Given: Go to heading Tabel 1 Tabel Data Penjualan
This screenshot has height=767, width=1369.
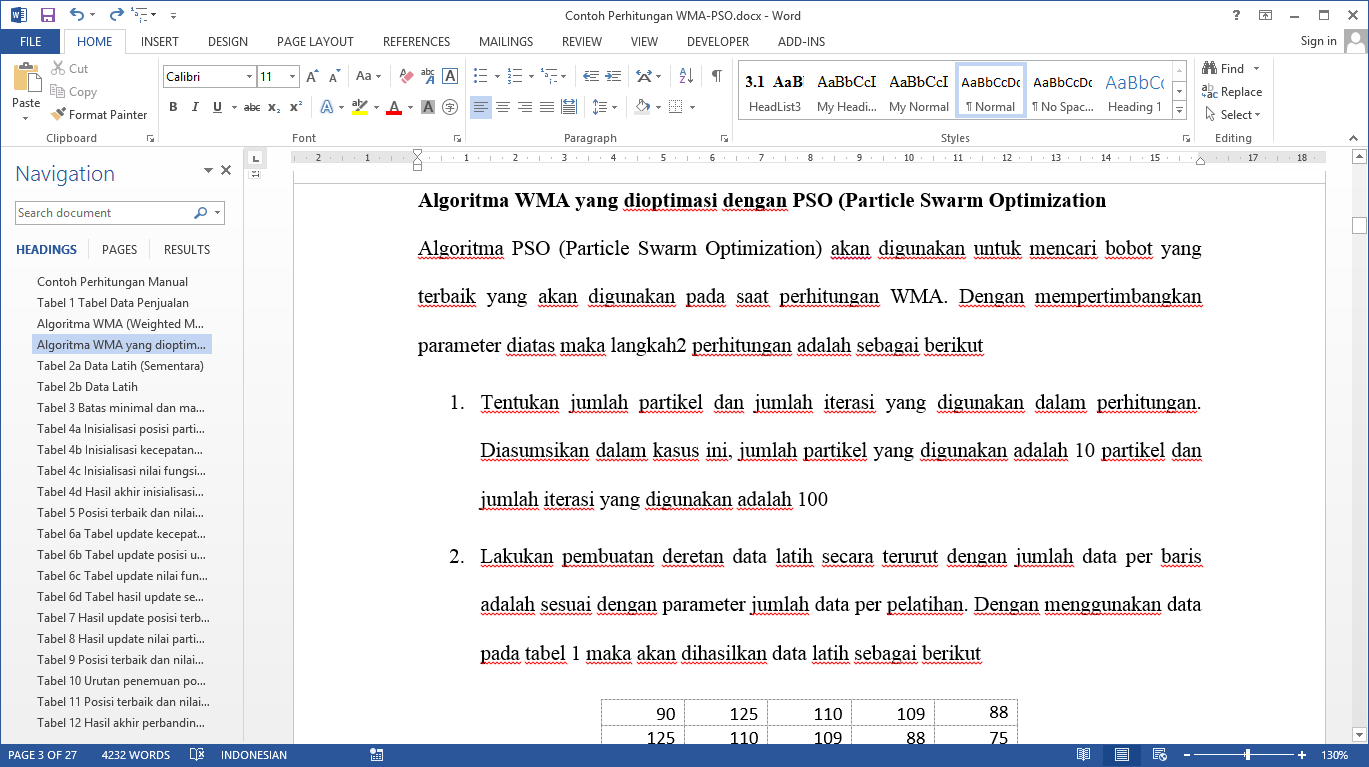Looking at the screenshot, I should coord(113,303).
